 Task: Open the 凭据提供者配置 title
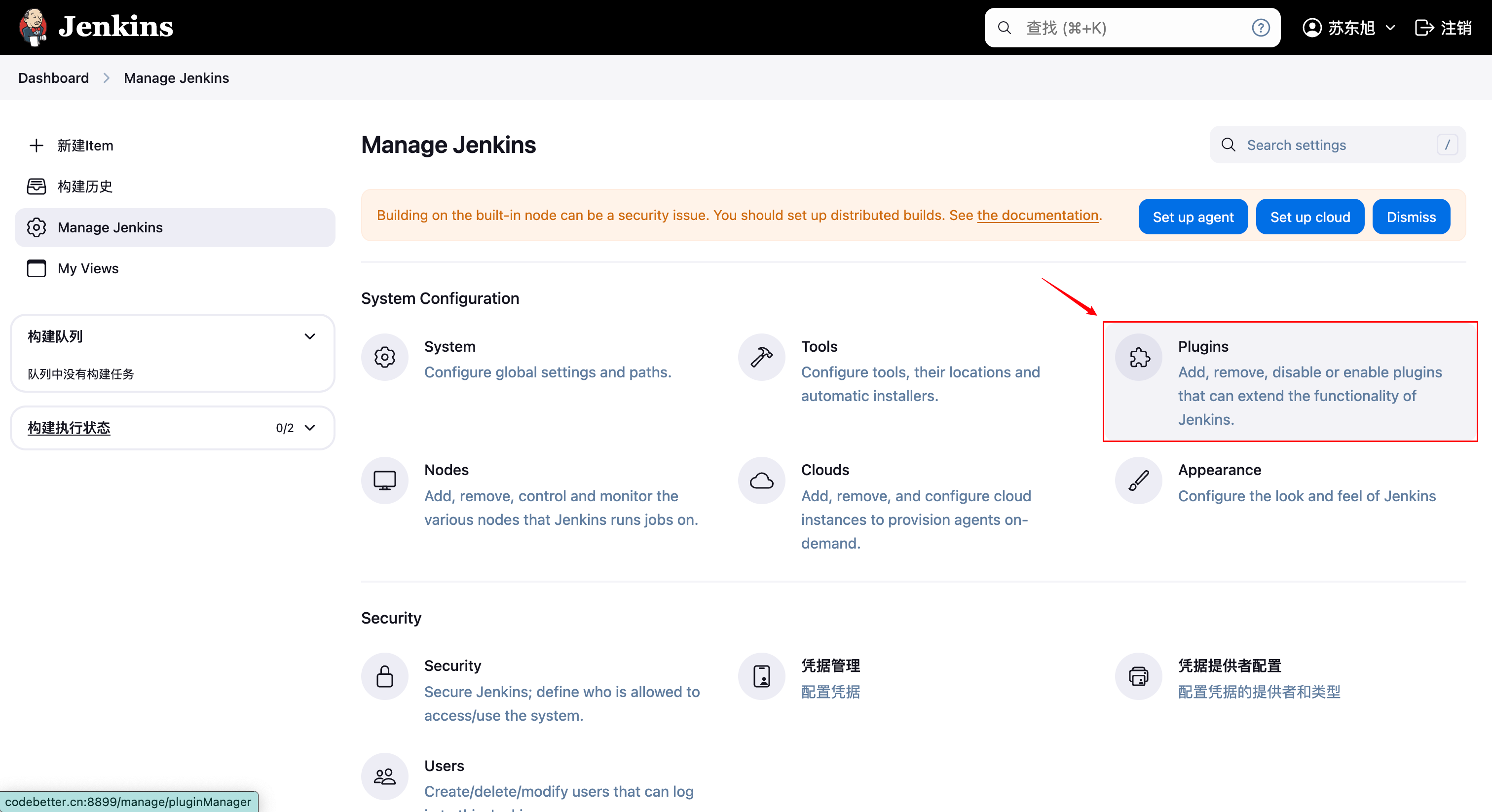pyautogui.click(x=1229, y=665)
